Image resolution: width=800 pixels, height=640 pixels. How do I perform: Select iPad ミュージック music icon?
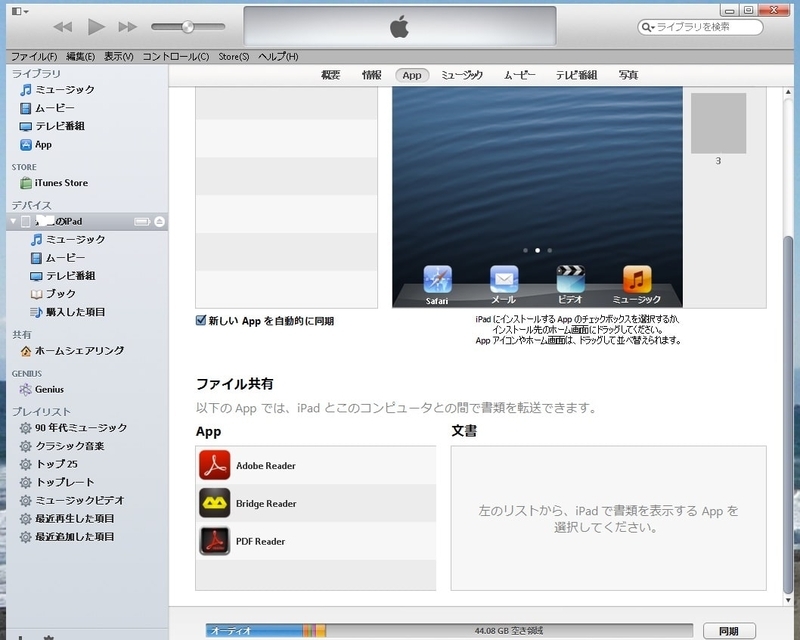pyautogui.click(x=36, y=239)
